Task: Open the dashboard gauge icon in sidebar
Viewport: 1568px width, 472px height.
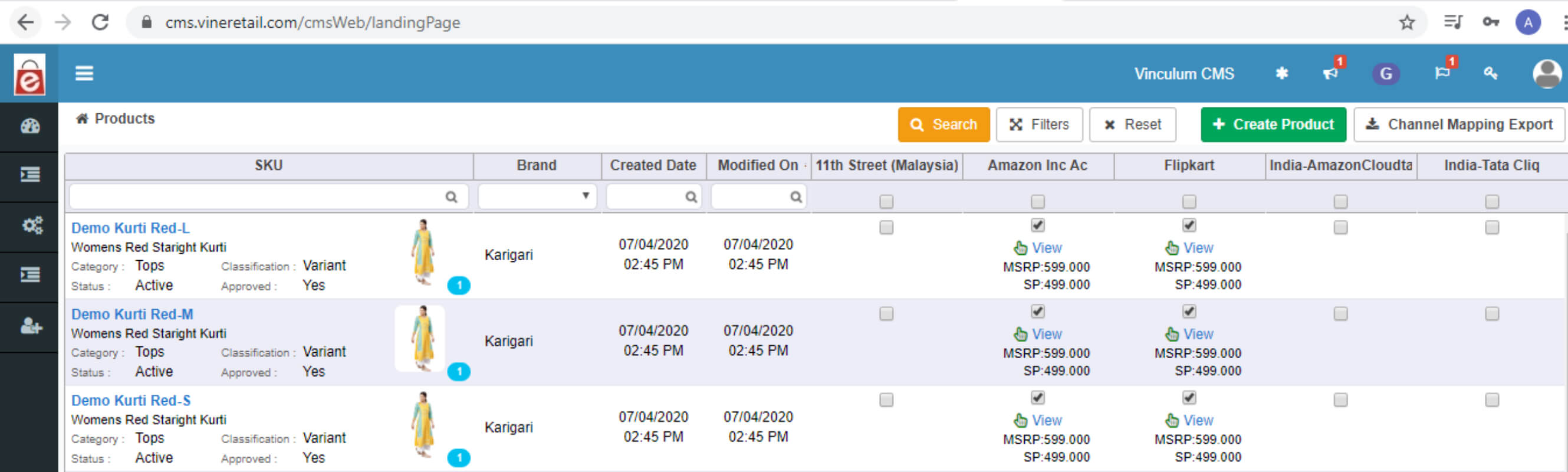Action: coord(30,126)
